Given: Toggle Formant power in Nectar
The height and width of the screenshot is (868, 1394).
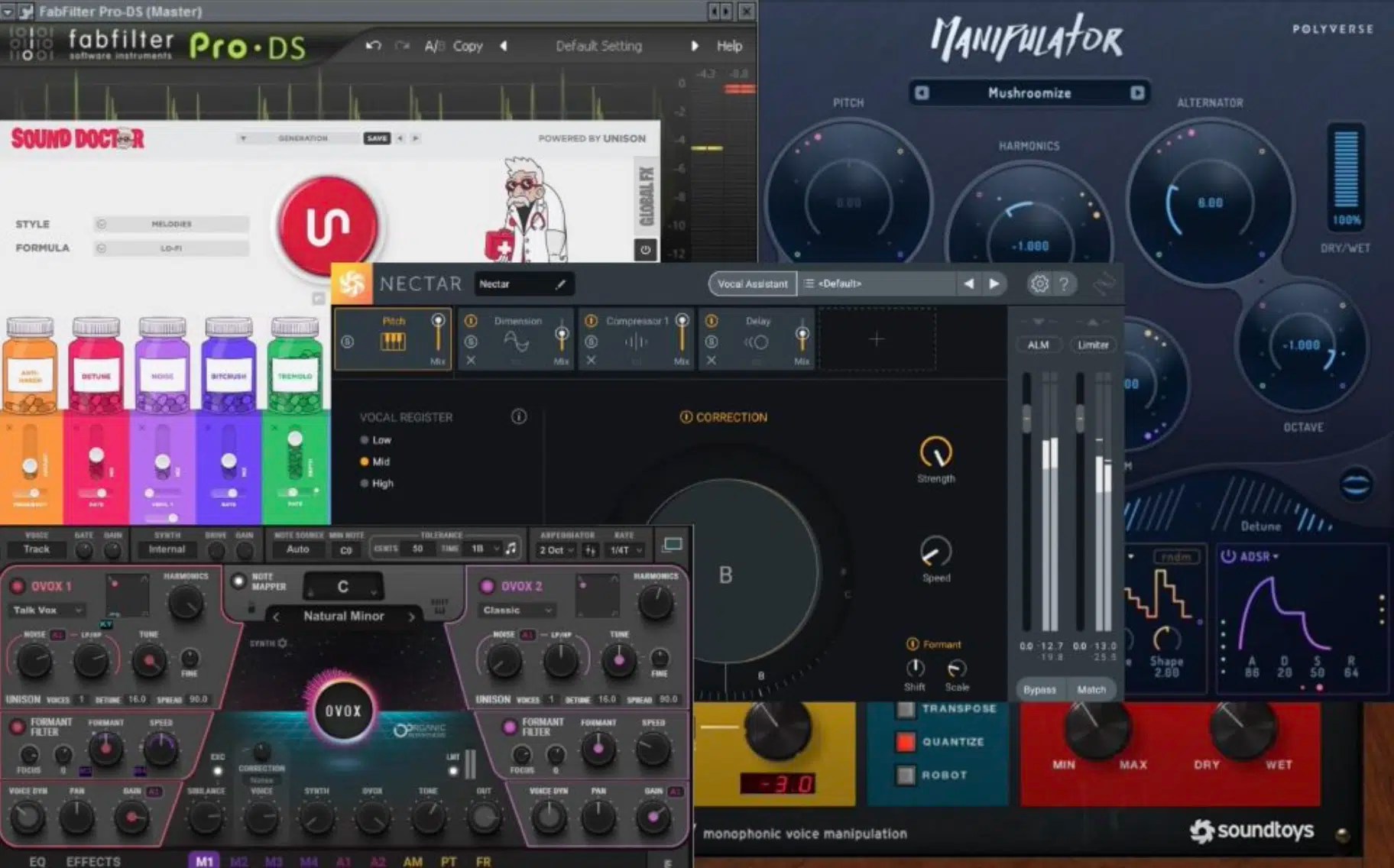Looking at the screenshot, I should 912,644.
